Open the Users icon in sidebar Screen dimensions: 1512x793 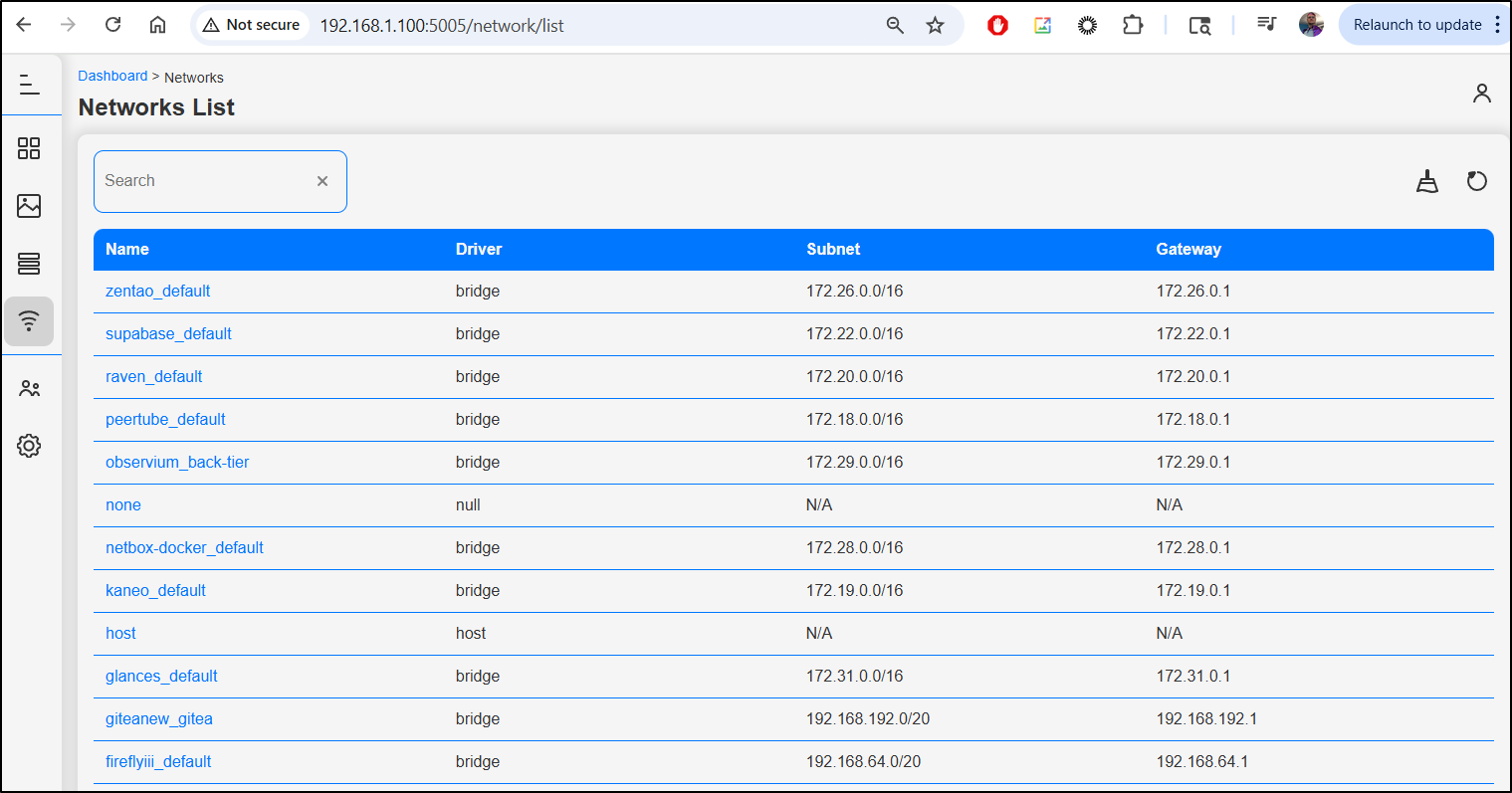(29, 388)
